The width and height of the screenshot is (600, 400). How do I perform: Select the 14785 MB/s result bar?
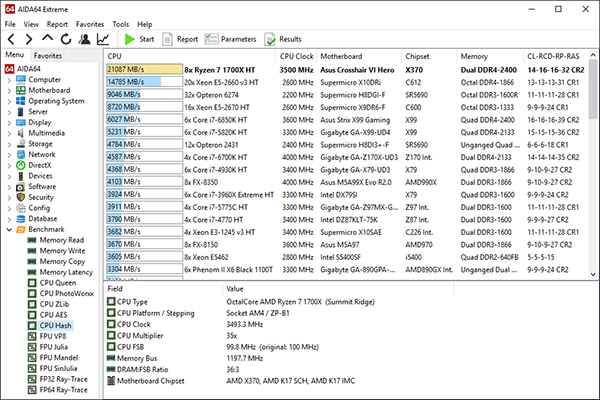(144, 82)
